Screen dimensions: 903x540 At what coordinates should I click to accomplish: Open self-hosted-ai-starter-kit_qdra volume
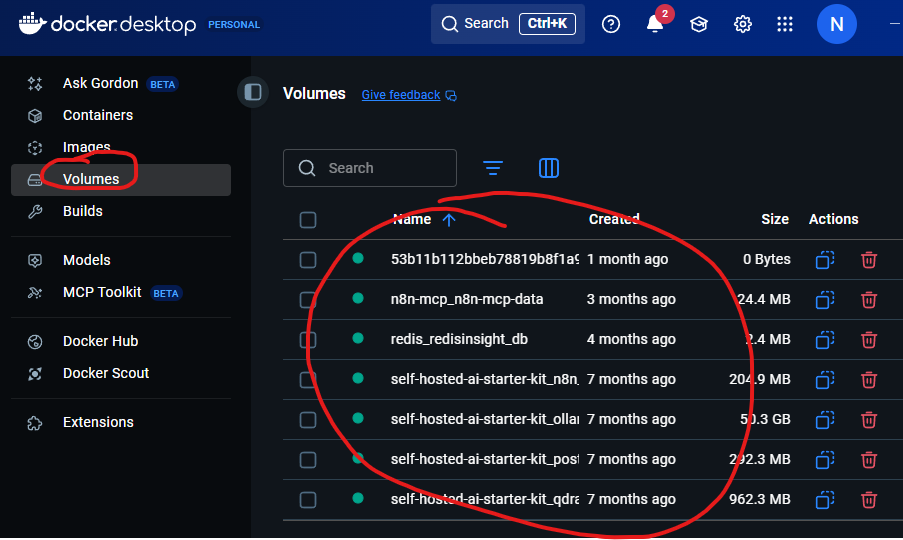484,500
